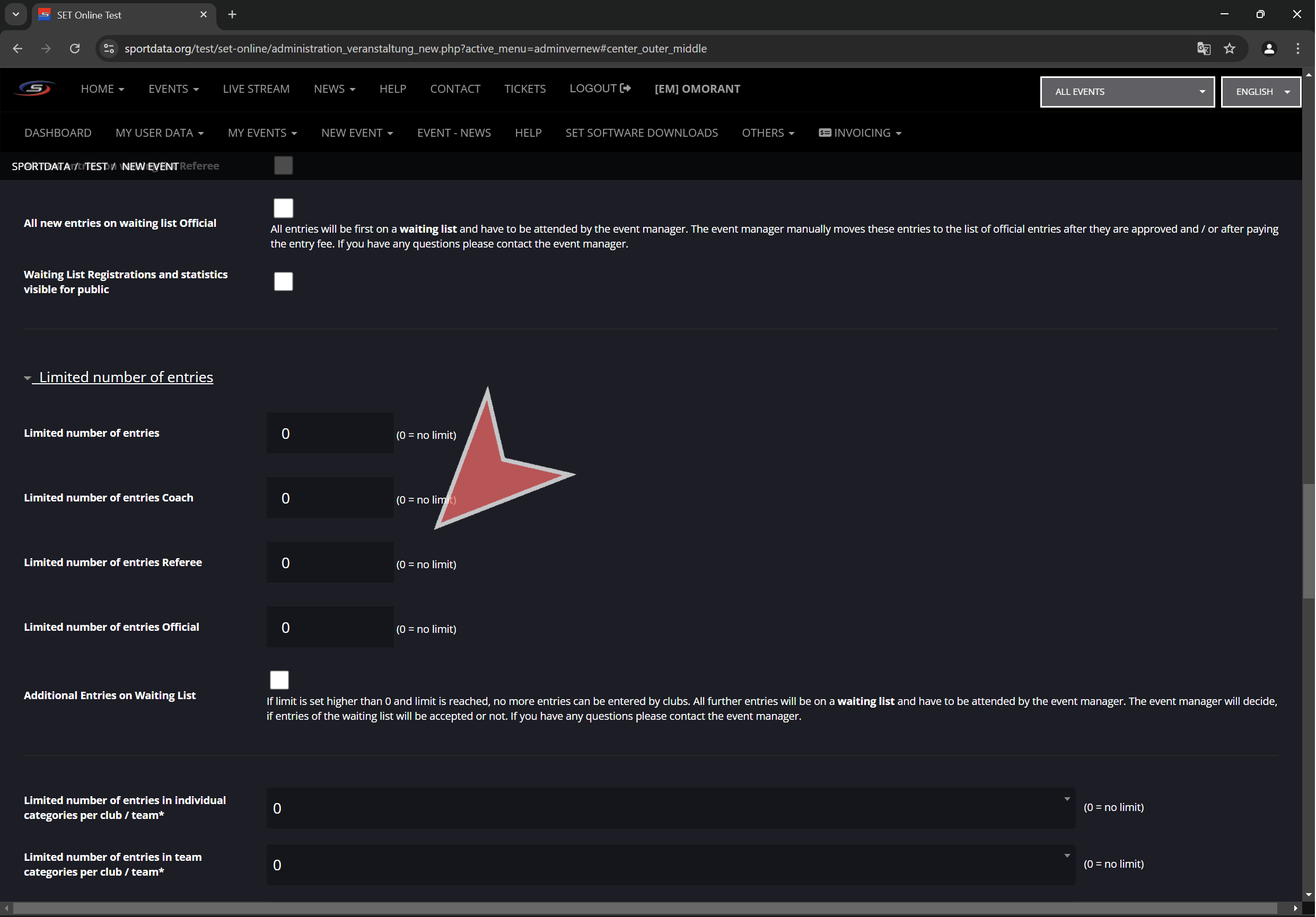Open the ENGLISH language dropdown
1316x917 pixels.
[x=1260, y=92]
